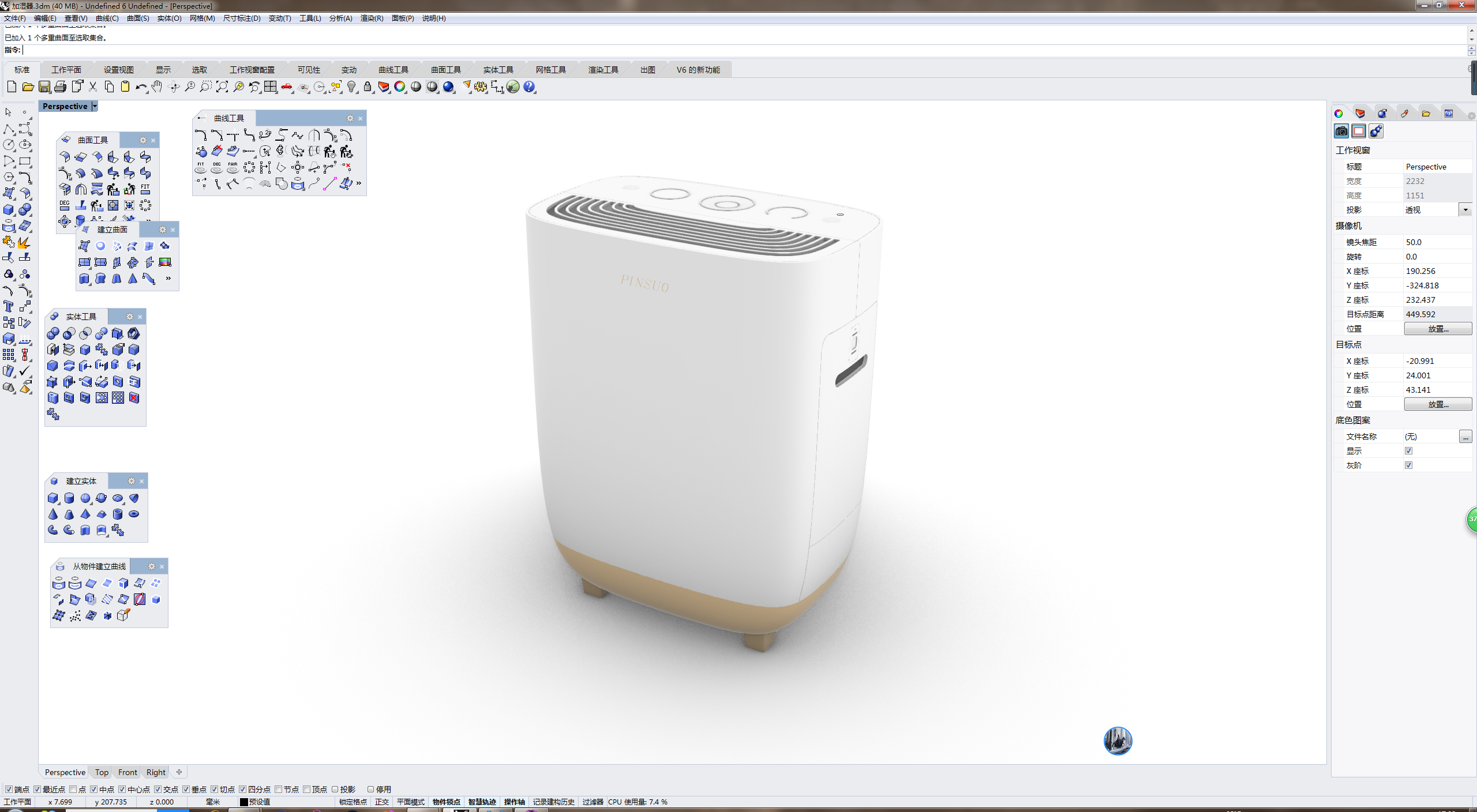Expand more tools in 建立曲面 panel
Image resolution: width=1477 pixels, height=812 pixels.
click(x=168, y=279)
